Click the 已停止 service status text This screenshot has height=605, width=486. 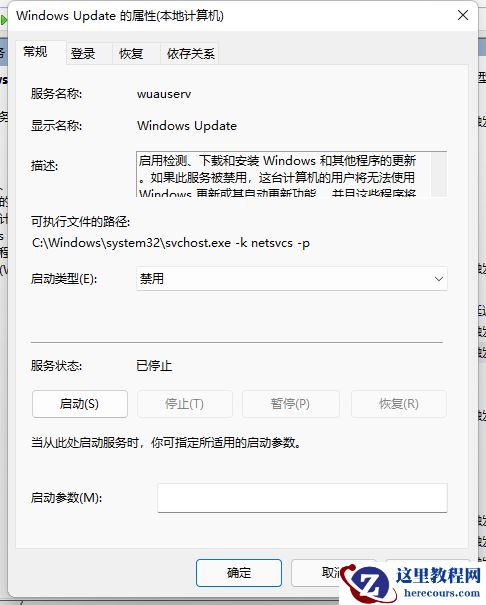tap(154, 366)
